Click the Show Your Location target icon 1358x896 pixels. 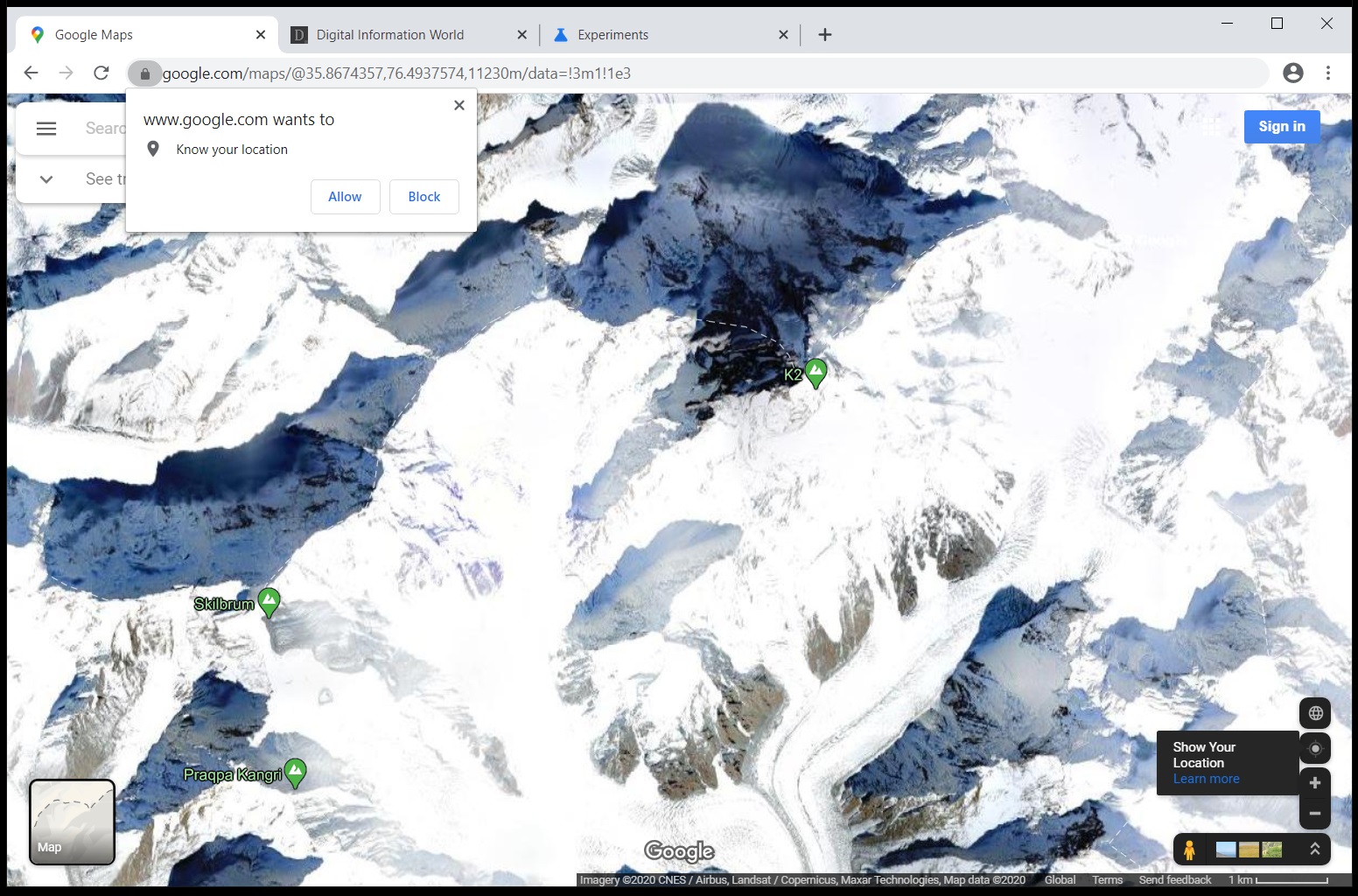tap(1315, 748)
